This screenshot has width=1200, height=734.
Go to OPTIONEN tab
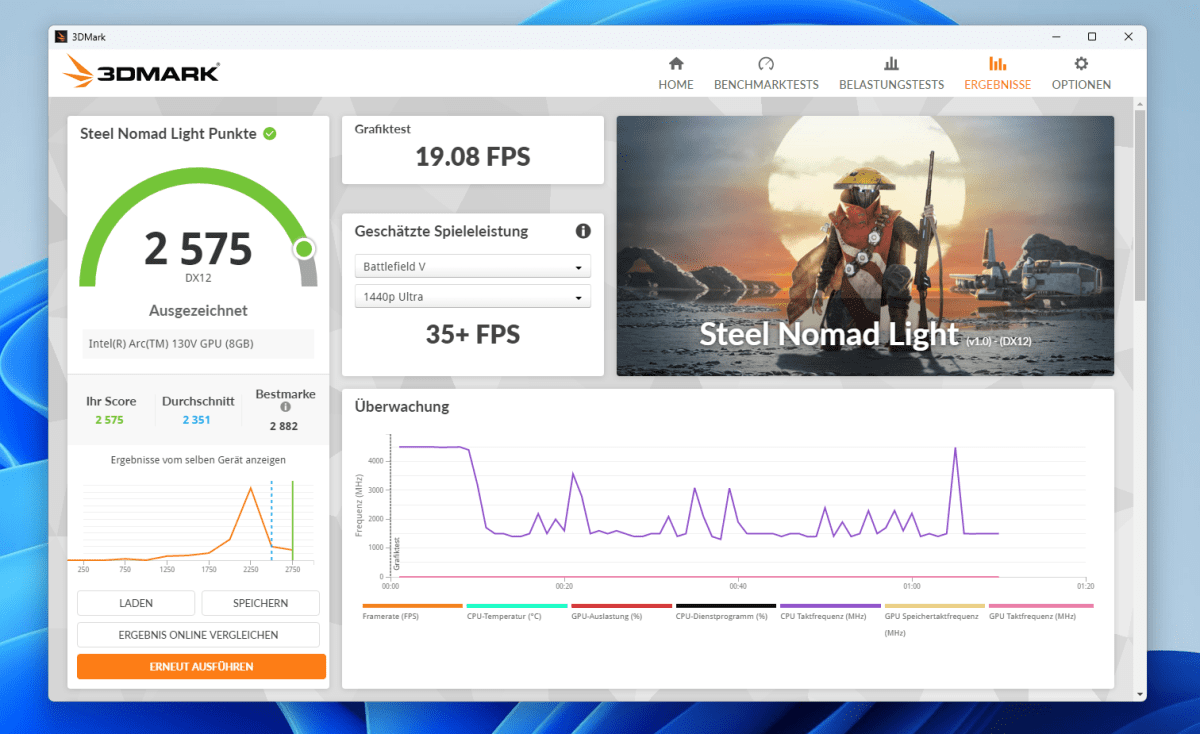click(x=1081, y=85)
